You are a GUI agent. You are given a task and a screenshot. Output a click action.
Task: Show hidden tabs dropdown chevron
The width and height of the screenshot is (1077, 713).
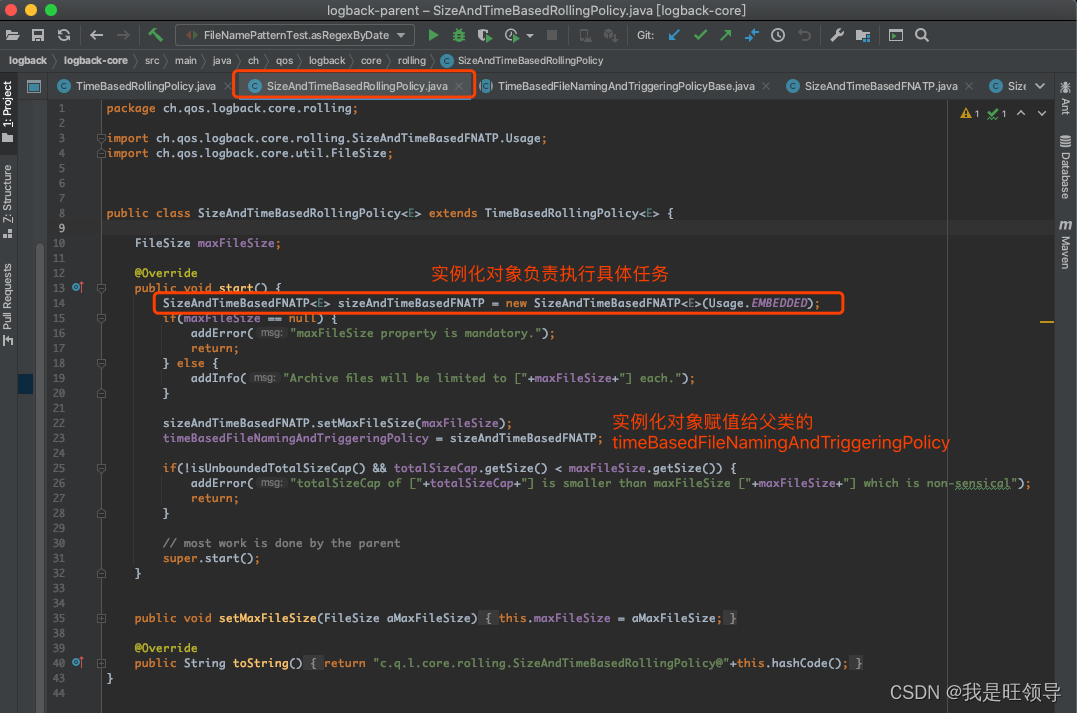[1040, 86]
